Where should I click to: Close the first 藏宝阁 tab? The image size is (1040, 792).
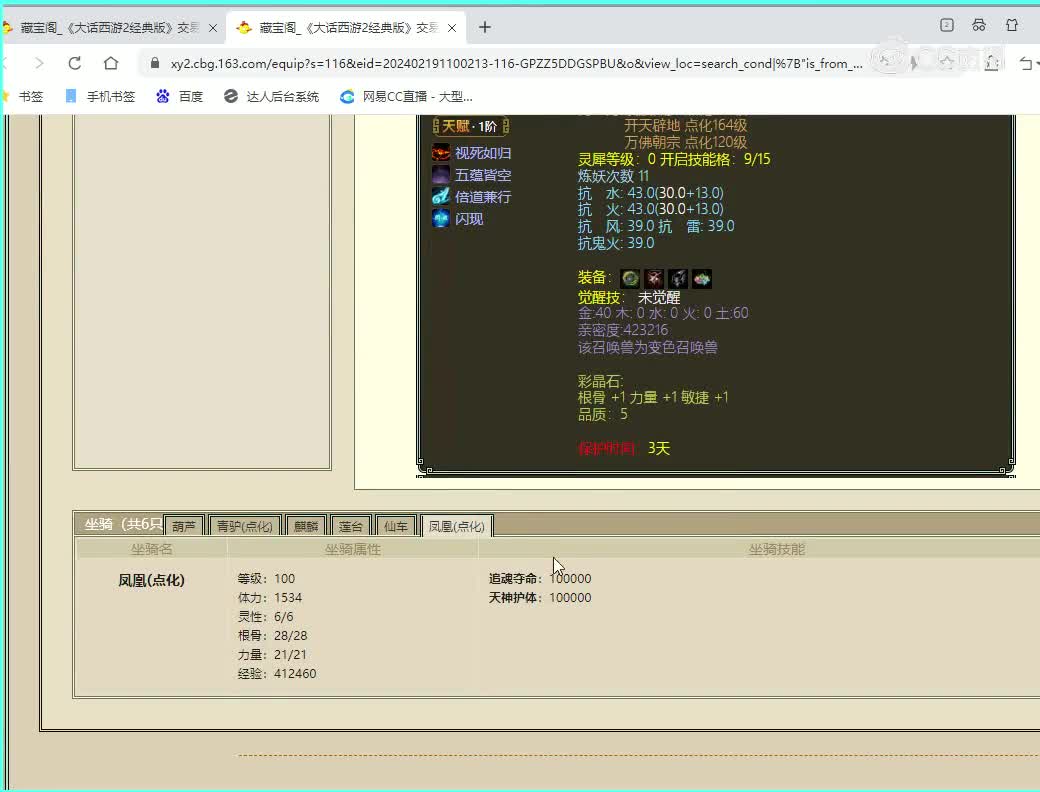point(213,28)
